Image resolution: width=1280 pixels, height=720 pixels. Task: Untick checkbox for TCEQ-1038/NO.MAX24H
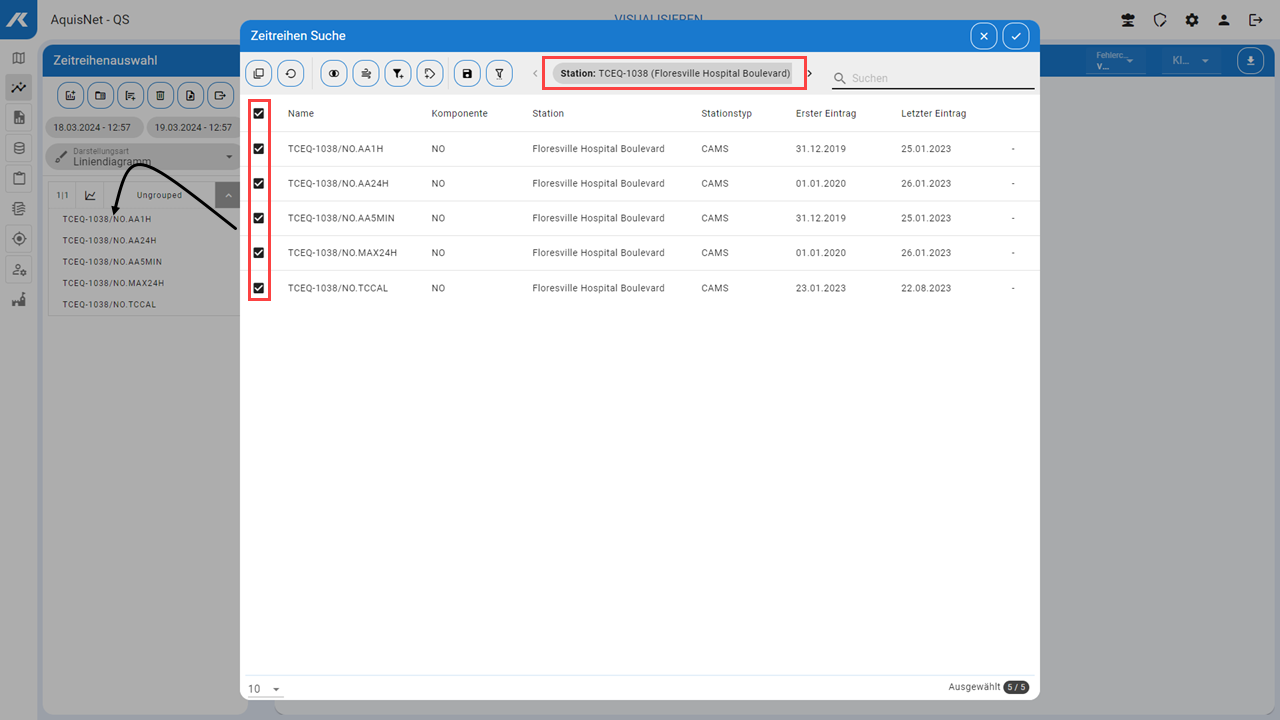[259, 253]
